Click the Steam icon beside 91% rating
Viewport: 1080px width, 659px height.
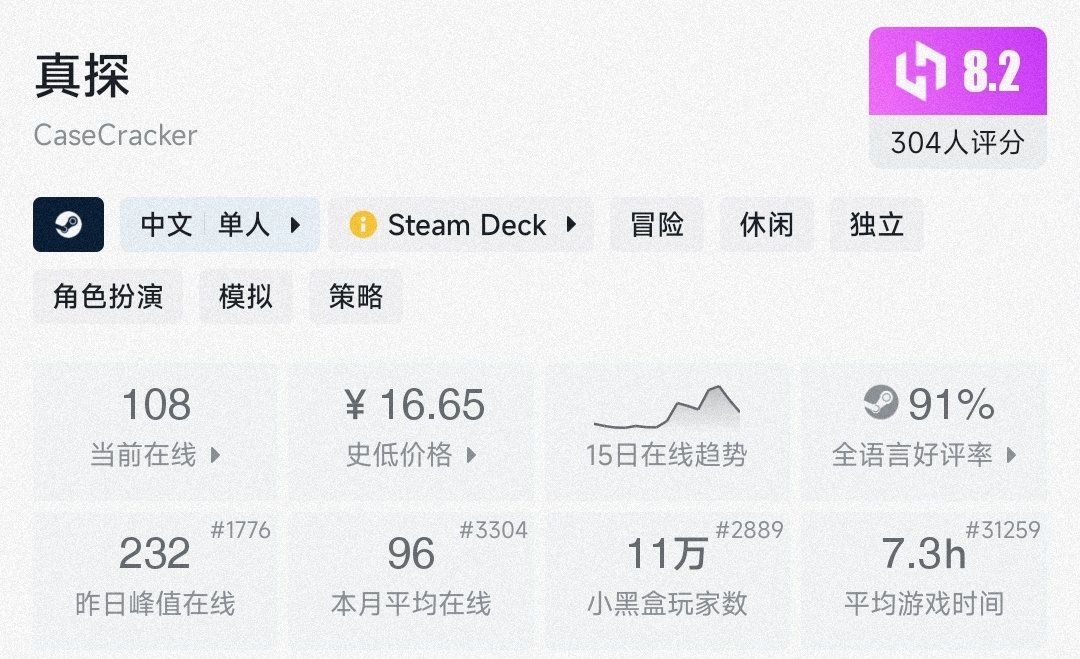point(882,403)
